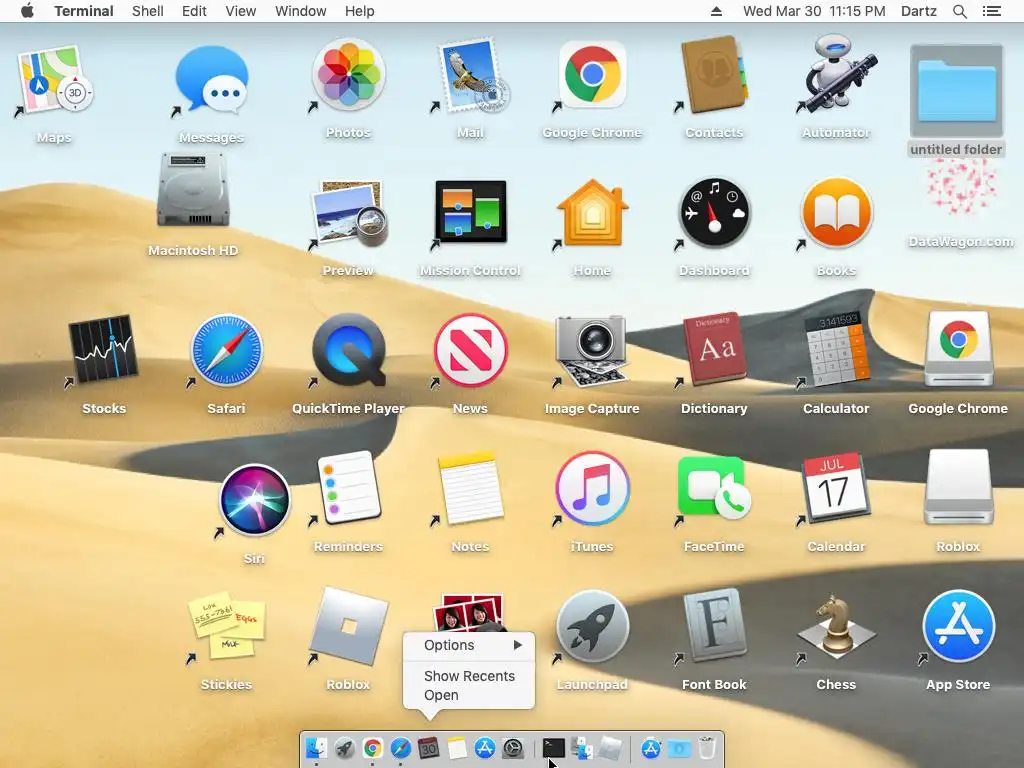Click Safari in the dock
This screenshot has height=768, width=1024.
tap(400, 748)
